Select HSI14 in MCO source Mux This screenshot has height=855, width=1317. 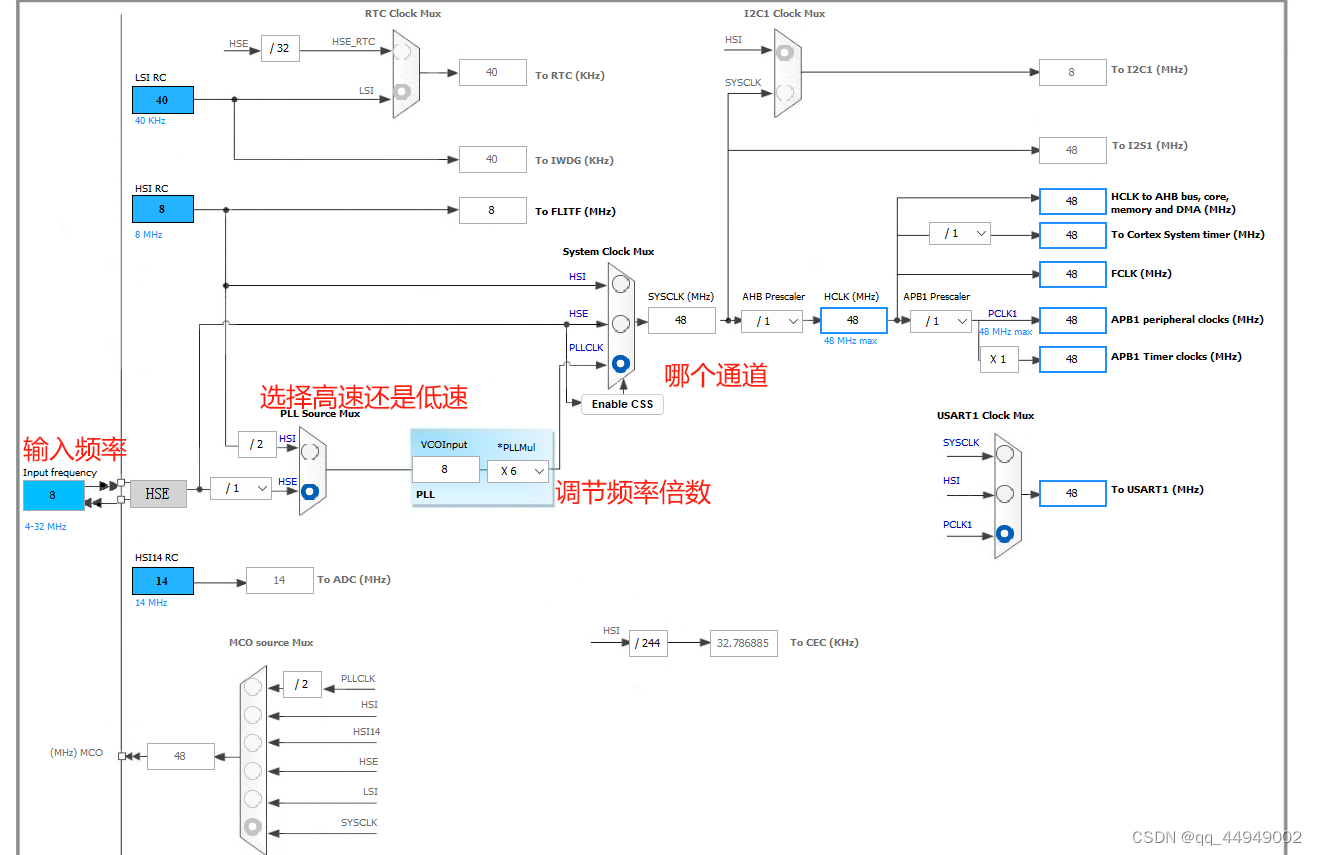253,742
